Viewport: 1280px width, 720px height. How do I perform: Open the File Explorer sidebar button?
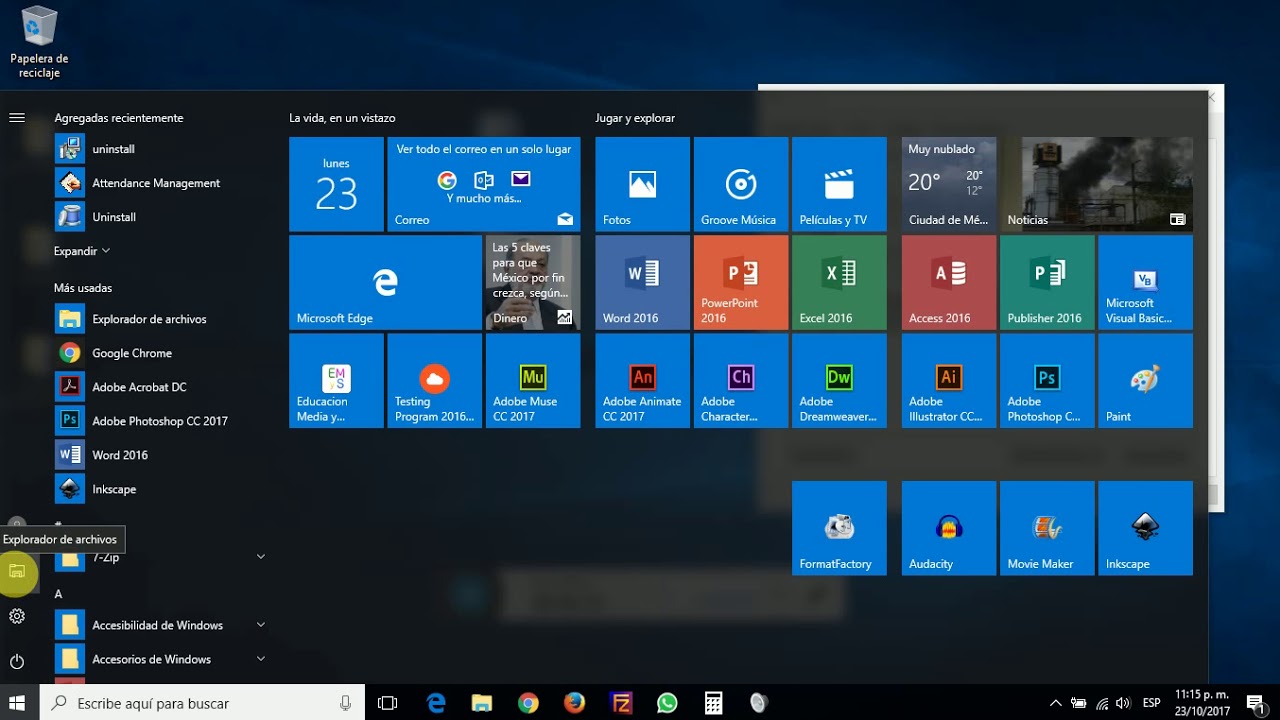(17, 571)
